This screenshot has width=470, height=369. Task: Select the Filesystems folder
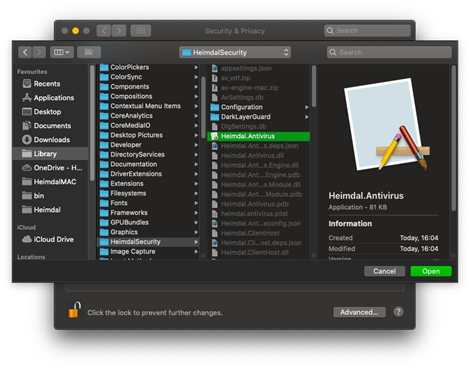[148, 193]
